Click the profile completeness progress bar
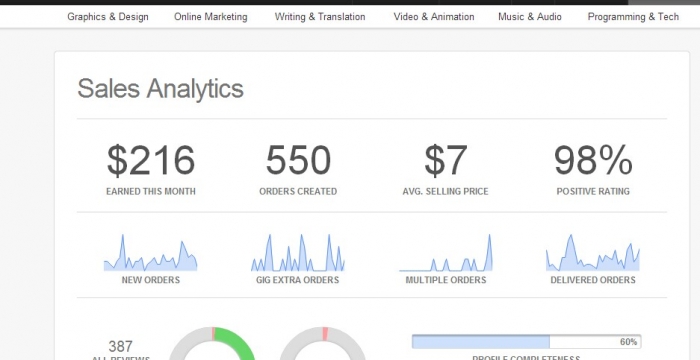700x360 pixels. 526,342
